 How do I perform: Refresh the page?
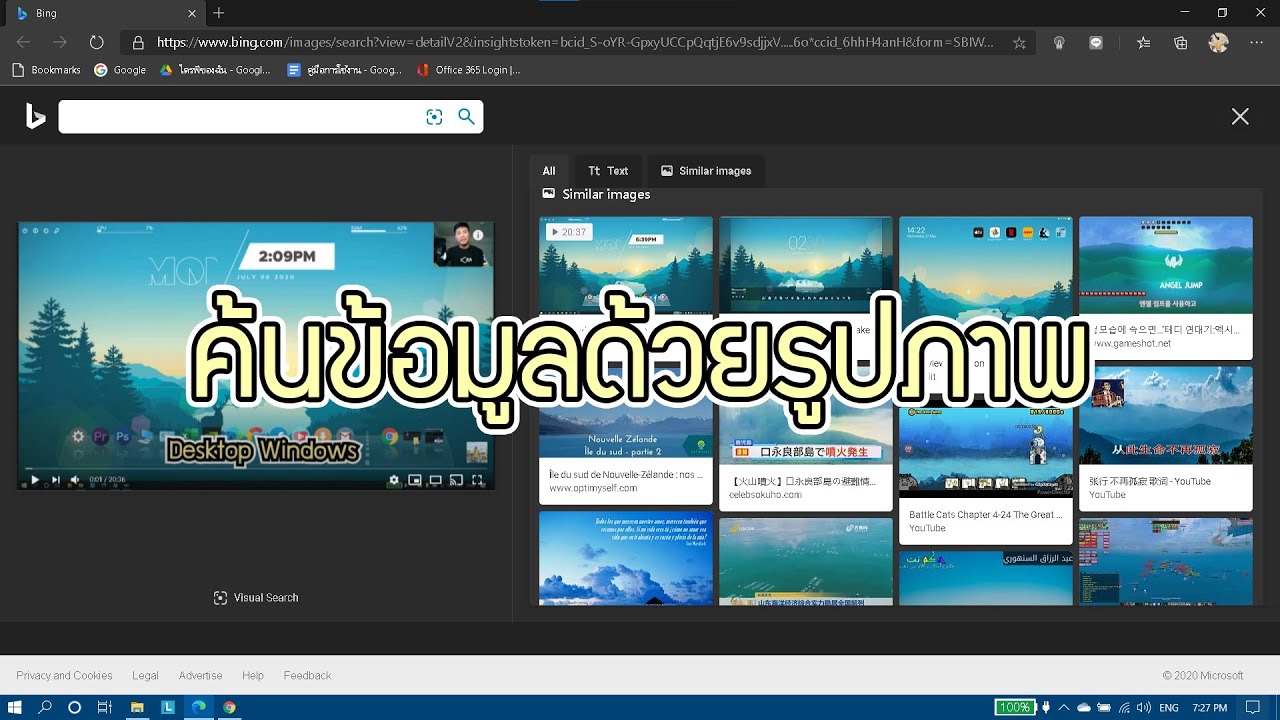point(96,43)
